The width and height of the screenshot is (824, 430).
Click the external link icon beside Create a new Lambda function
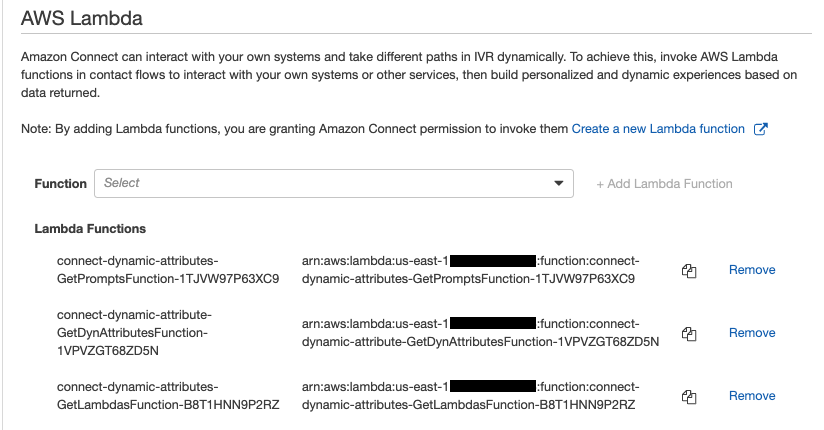tap(760, 129)
